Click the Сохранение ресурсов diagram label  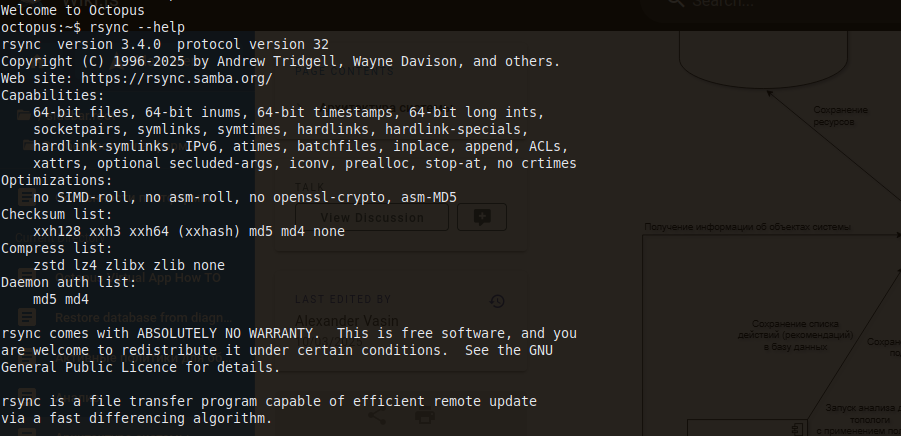(x=833, y=115)
